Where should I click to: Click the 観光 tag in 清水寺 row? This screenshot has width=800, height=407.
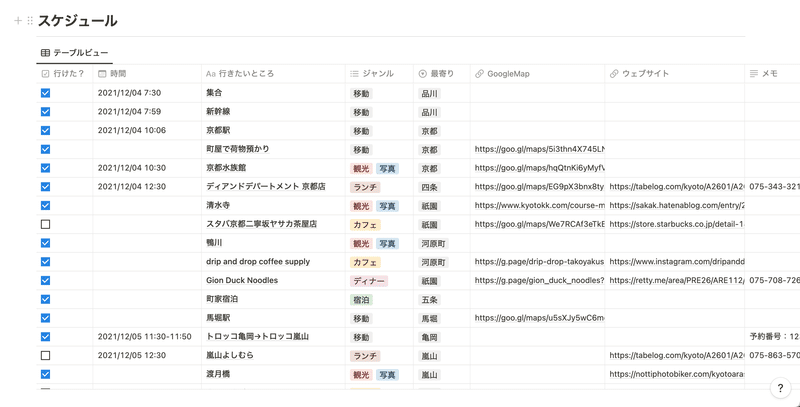(361, 206)
